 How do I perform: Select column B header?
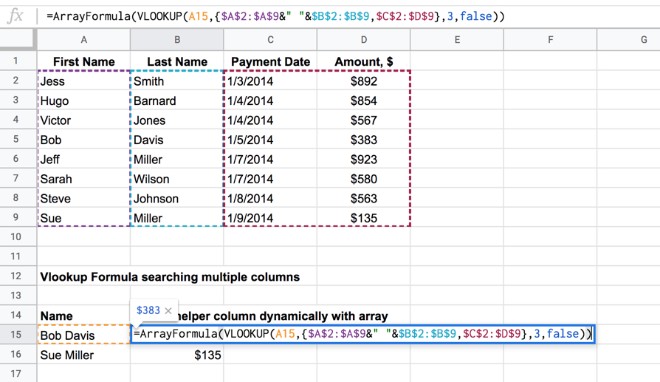[177, 40]
